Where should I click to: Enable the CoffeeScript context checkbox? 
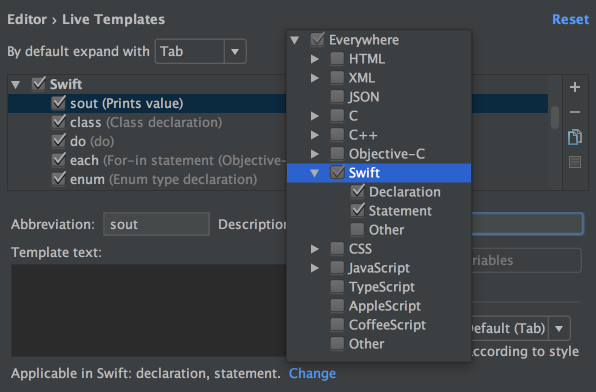[x=337, y=325]
